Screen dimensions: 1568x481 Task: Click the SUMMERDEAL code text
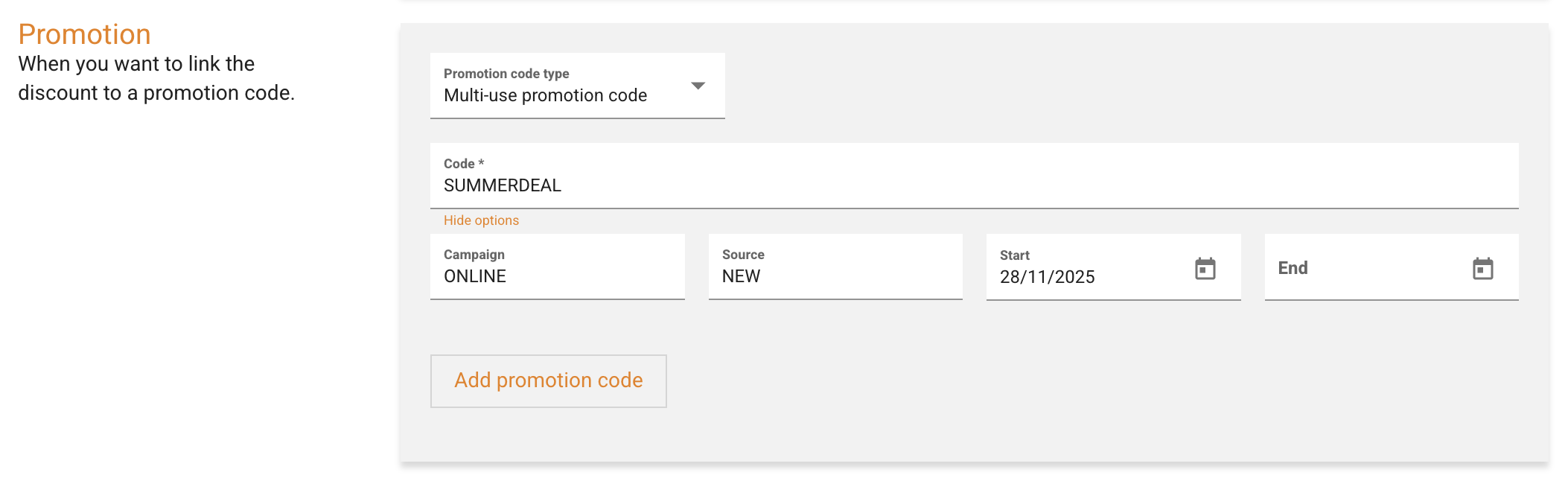pos(503,186)
